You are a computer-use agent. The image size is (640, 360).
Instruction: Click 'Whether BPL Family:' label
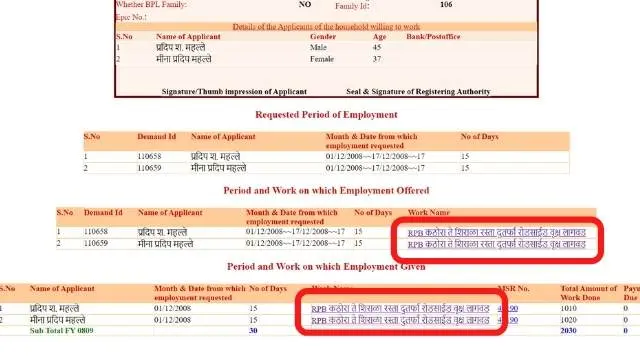pyautogui.click(x=151, y=4)
